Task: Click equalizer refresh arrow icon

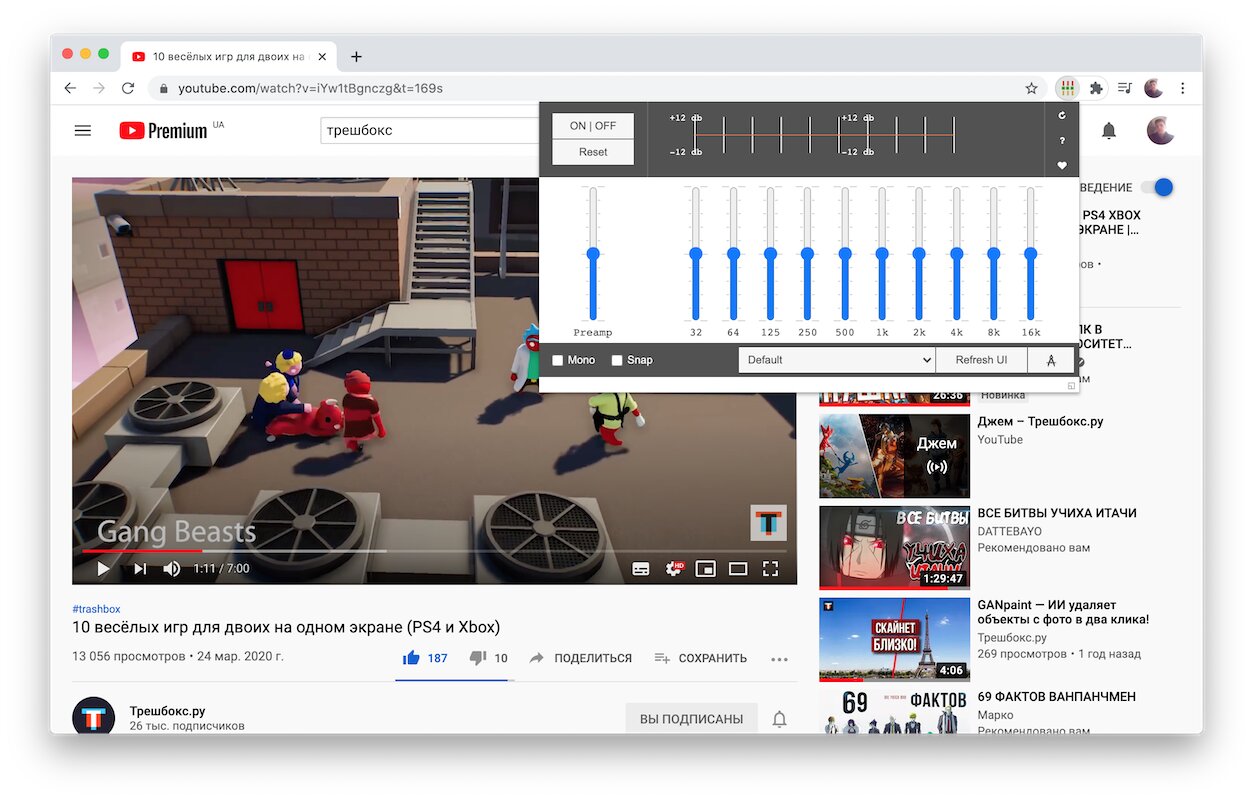Action: pos(1062,115)
